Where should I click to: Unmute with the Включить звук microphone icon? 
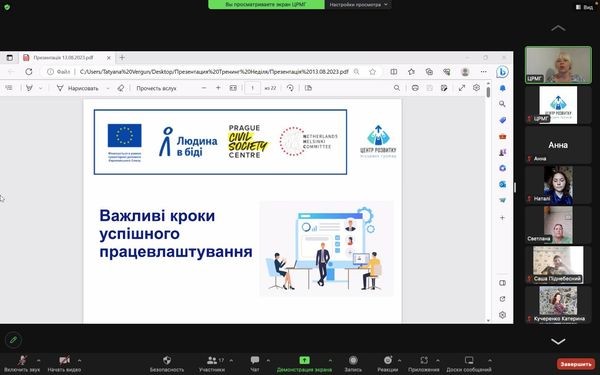point(22,360)
